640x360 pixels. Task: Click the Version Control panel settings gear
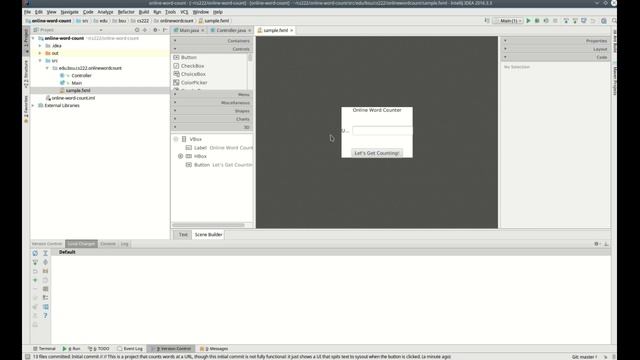point(597,244)
